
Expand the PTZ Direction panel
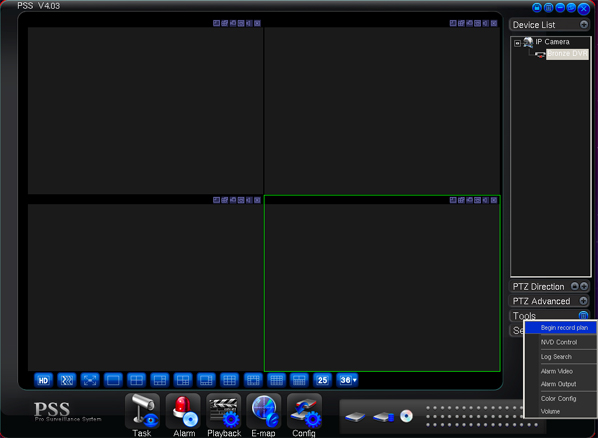pyautogui.click(x=584, y=286)
